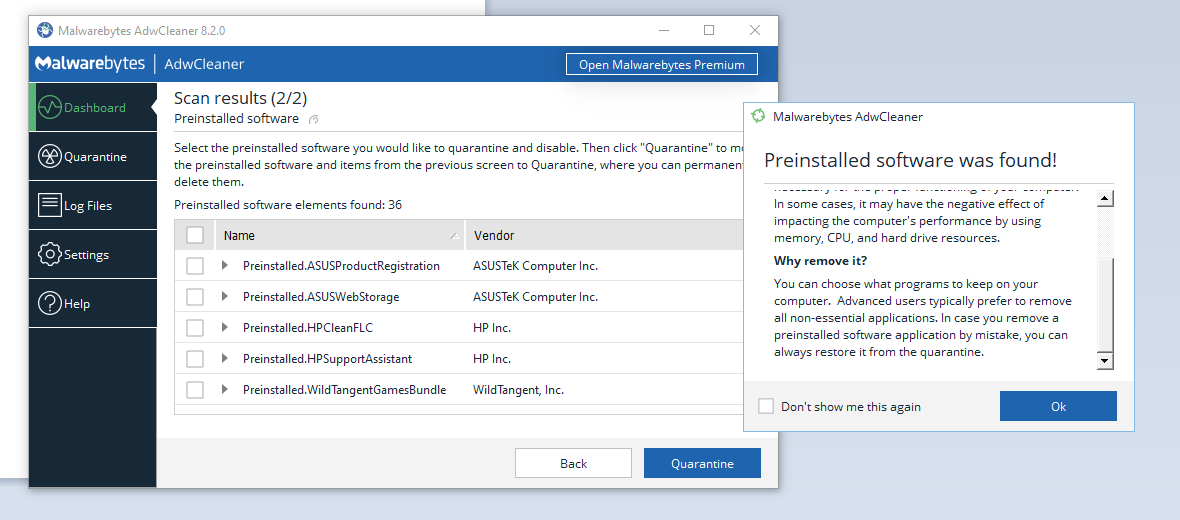
Task: Click the small icon beside Preinstalled software heading
Action: (x=314, y=120)
